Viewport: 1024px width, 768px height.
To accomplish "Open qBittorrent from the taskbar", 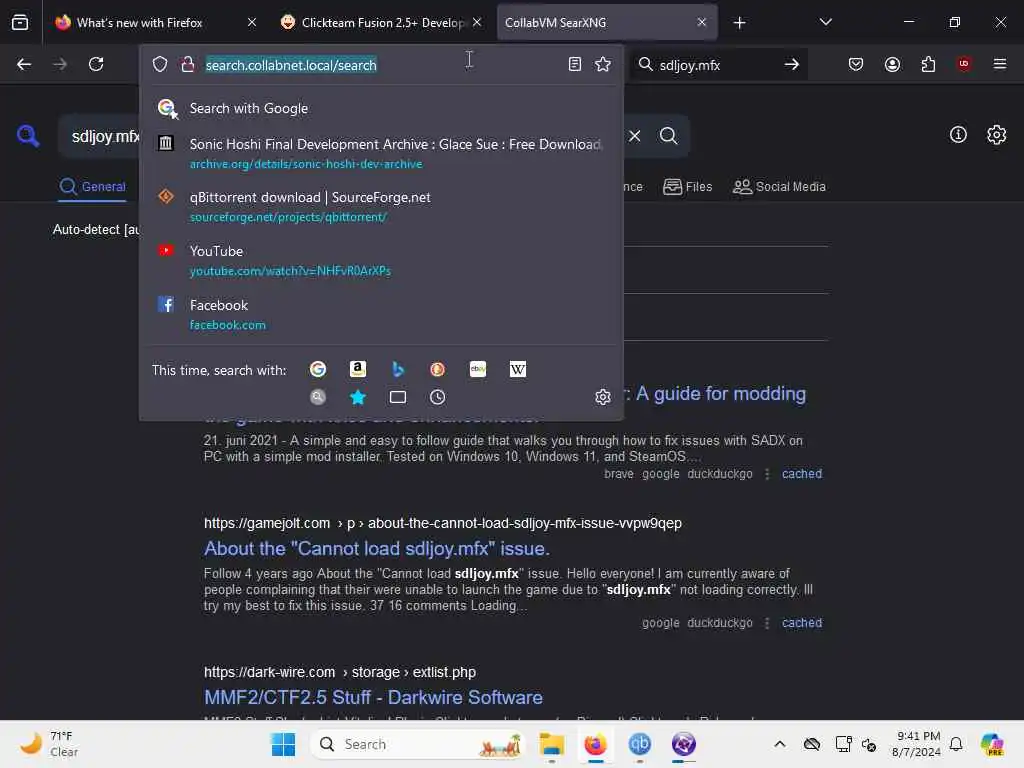I will [639, 744].
